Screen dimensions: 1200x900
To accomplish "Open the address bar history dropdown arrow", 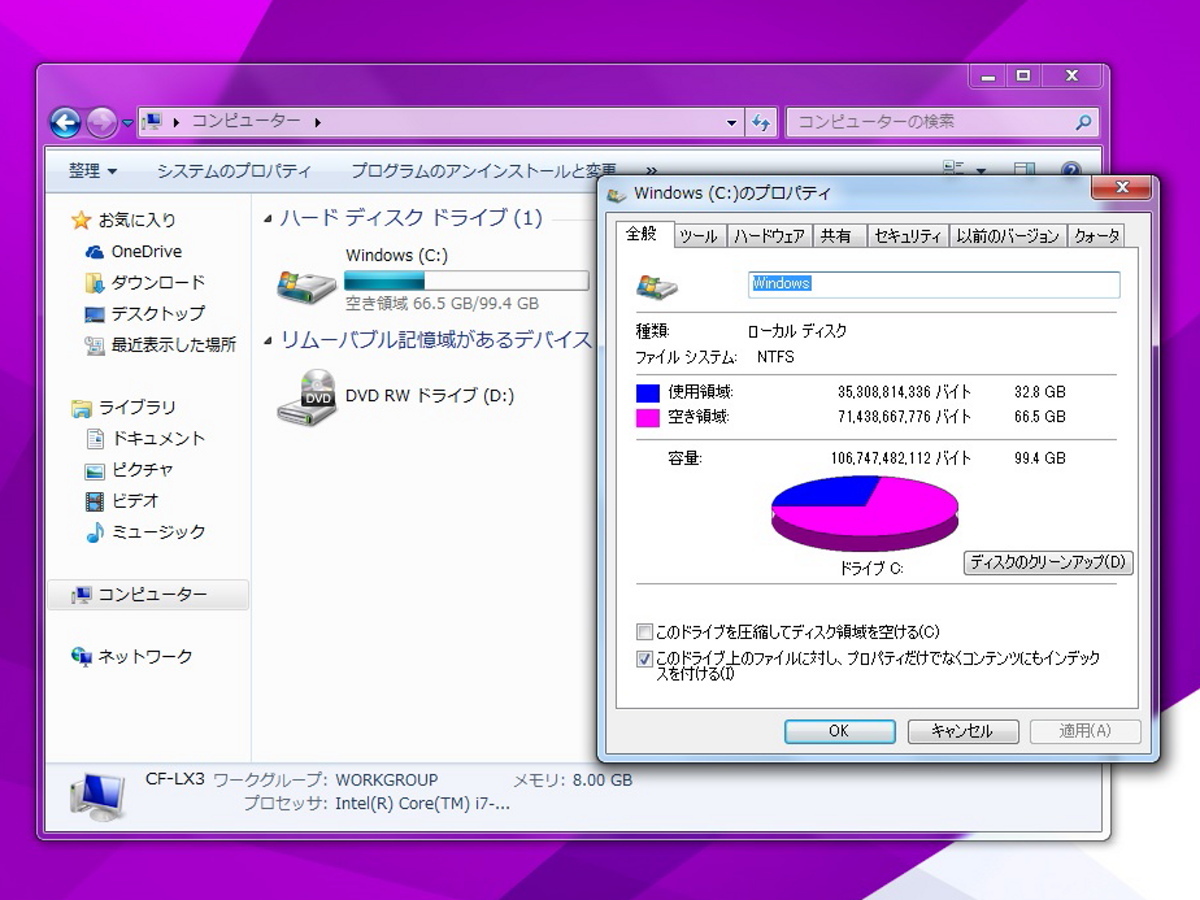I will 732,122.
